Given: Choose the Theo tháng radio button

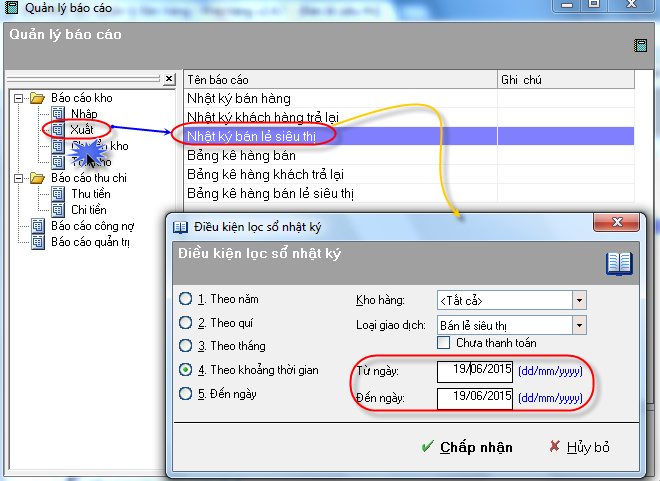Looking at the screenshot, I should 185,346.
